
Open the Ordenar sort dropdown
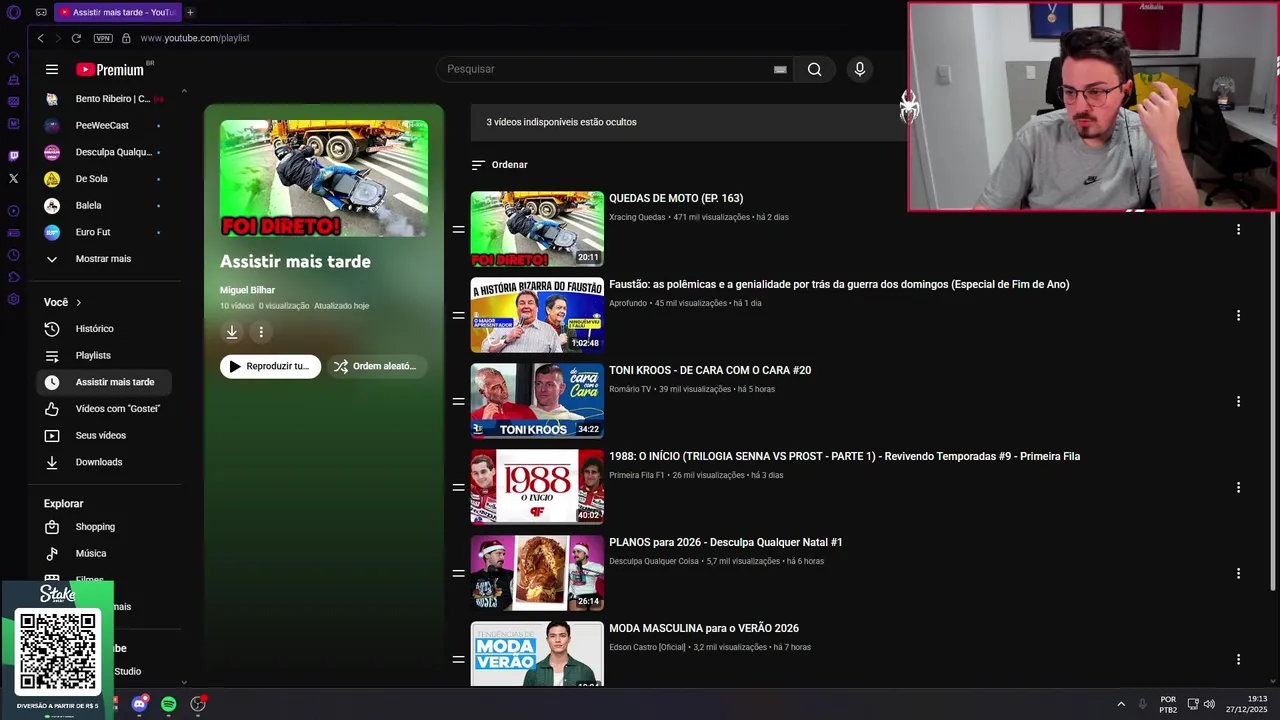coord(500,165)
